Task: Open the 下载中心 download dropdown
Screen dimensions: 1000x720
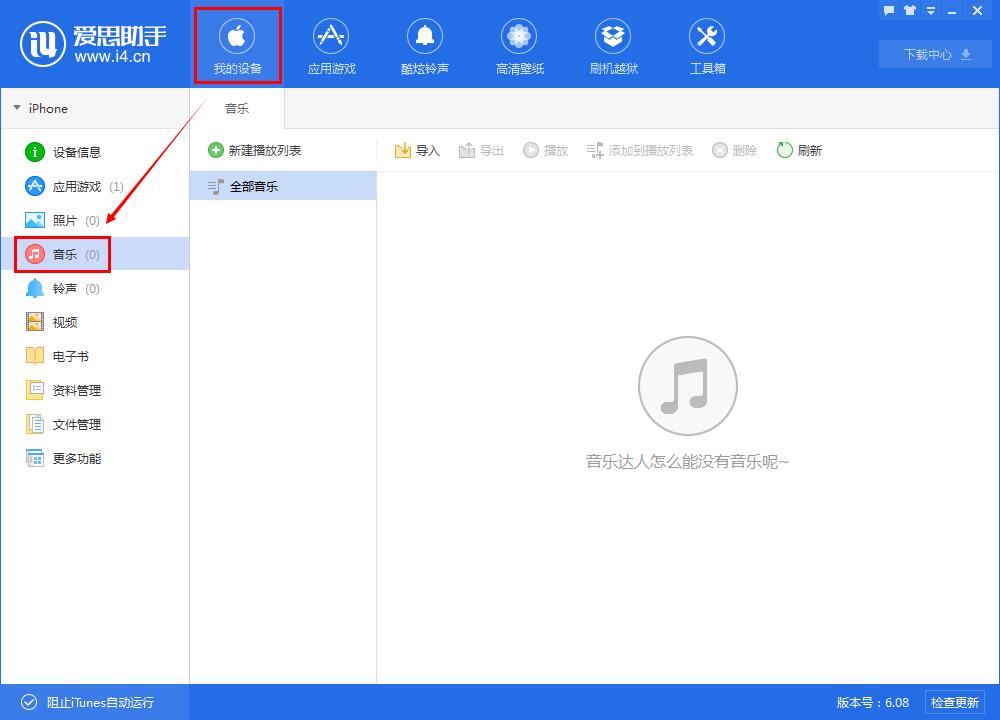Action: coord(934,54)
